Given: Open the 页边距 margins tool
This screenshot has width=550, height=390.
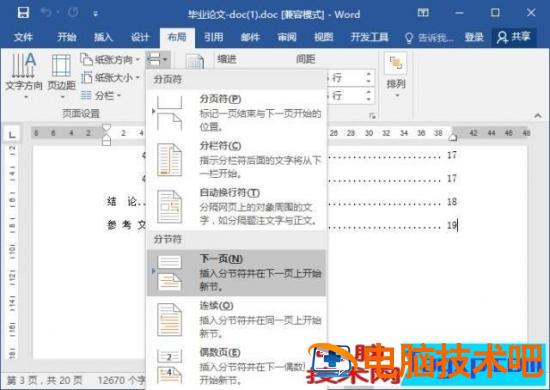Looking at the screenshot, I should 62,75.
